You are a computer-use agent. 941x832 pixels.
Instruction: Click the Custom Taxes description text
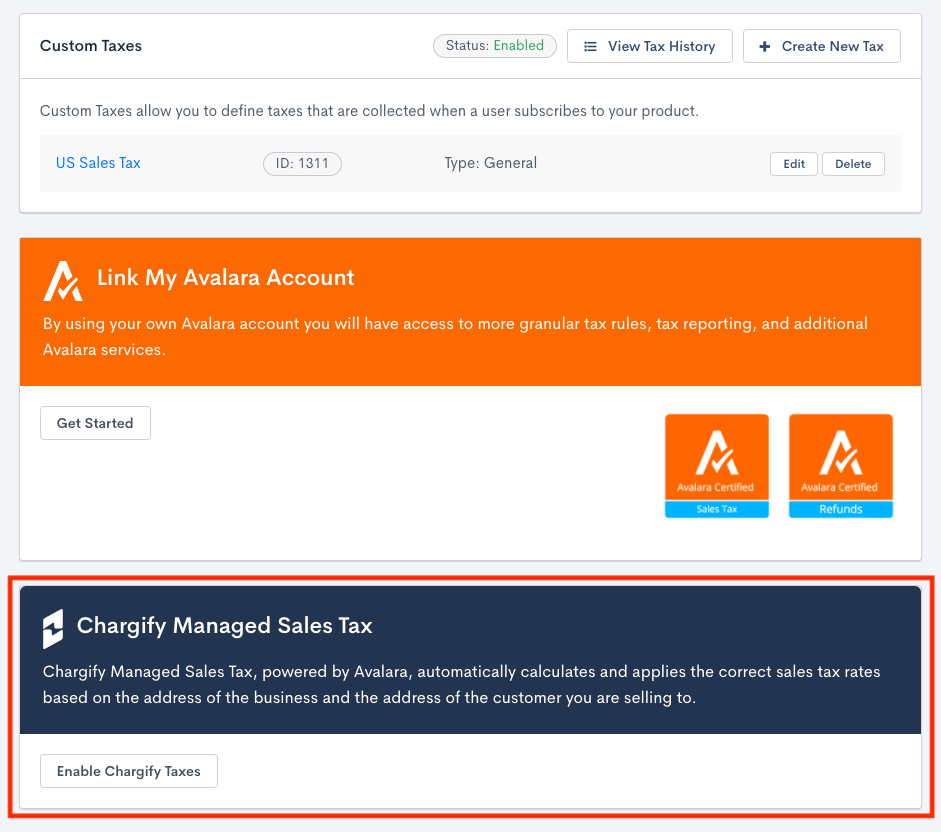(369, 111)
